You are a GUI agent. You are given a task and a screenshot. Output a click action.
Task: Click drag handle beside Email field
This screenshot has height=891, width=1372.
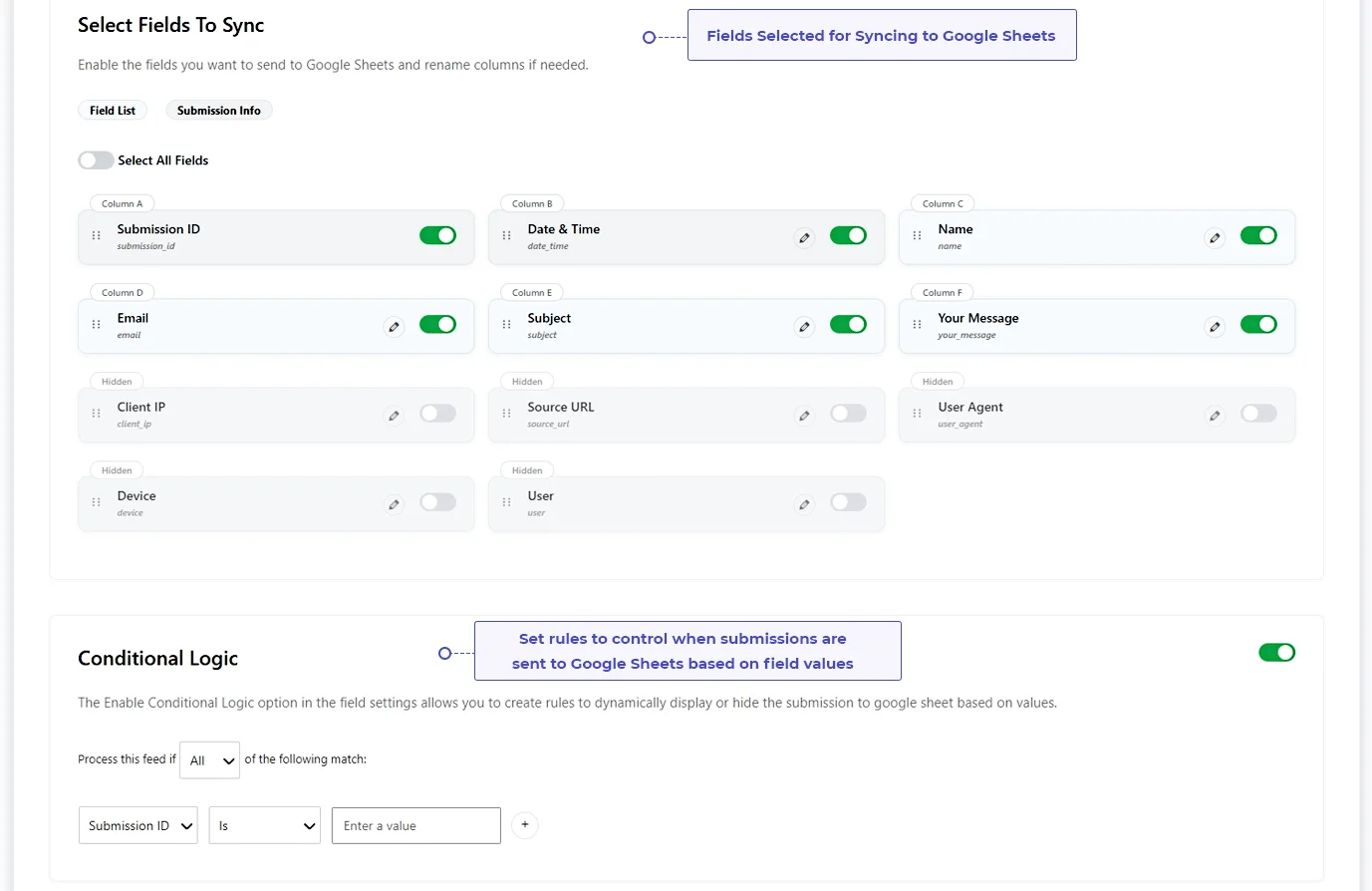click(96, 324)
